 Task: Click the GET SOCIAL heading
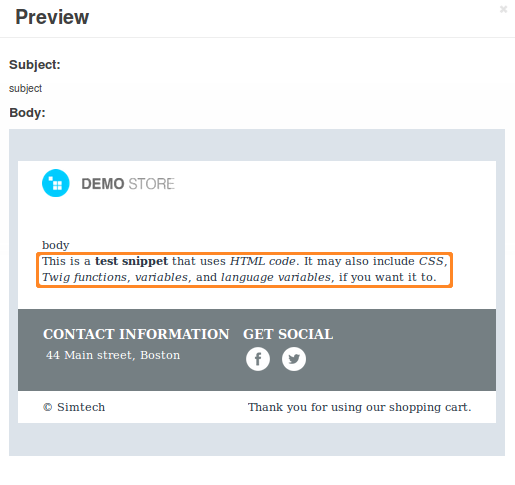(288, 334)
